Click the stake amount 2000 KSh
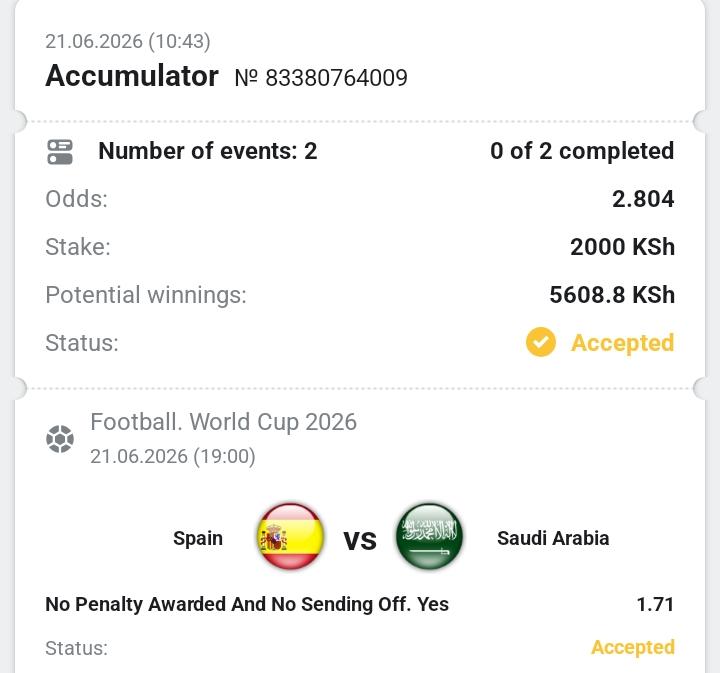This screenshot has width=720, height=673. [622, 247]
